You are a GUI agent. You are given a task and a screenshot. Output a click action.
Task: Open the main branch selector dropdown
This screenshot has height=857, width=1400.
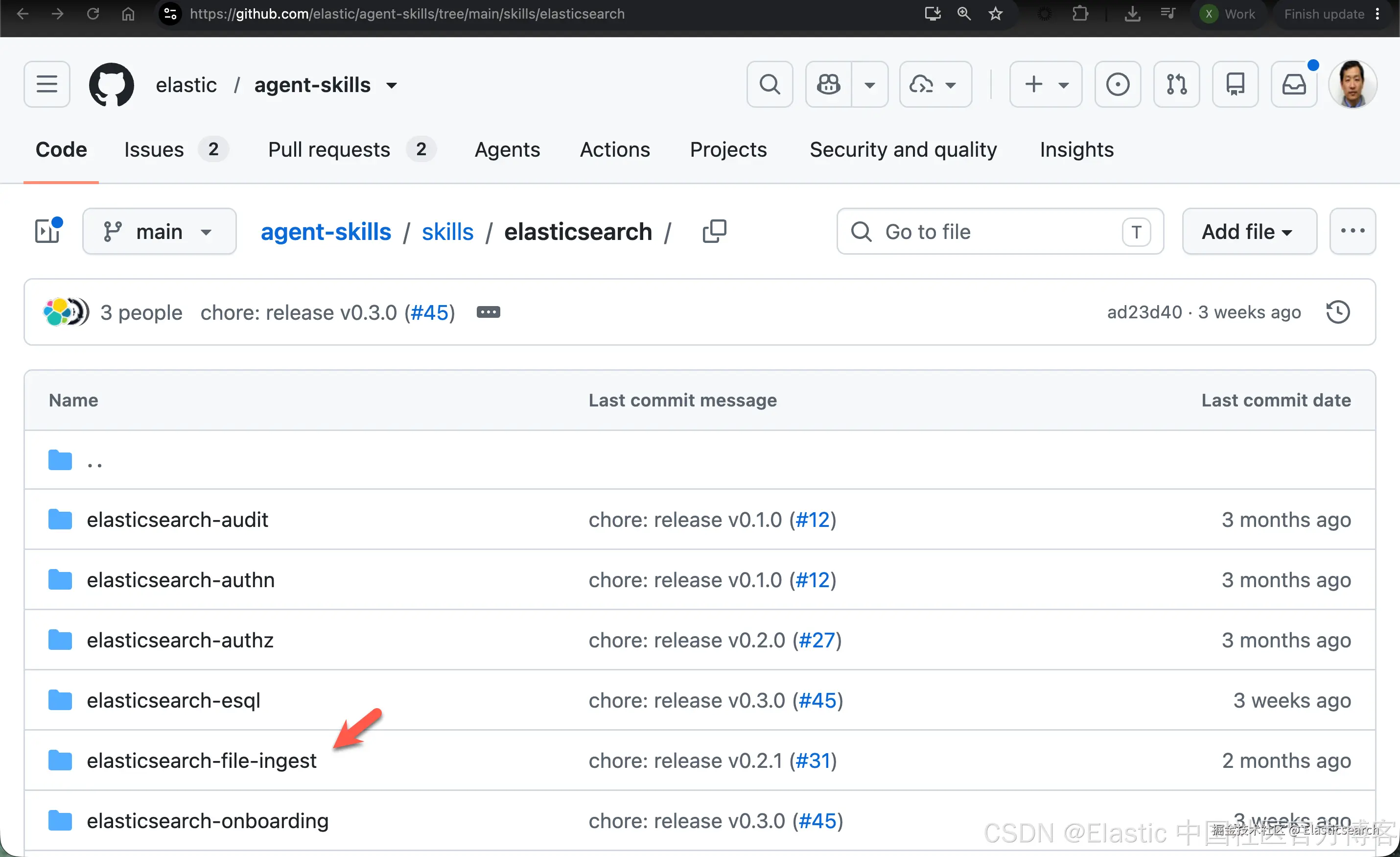click(x=159, y=231)
